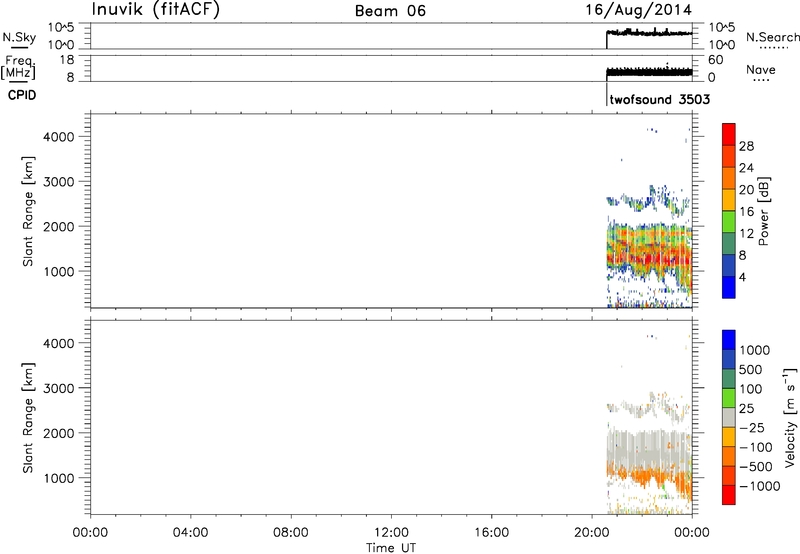Click the red top of power colorbar

[x=729, y=134]
